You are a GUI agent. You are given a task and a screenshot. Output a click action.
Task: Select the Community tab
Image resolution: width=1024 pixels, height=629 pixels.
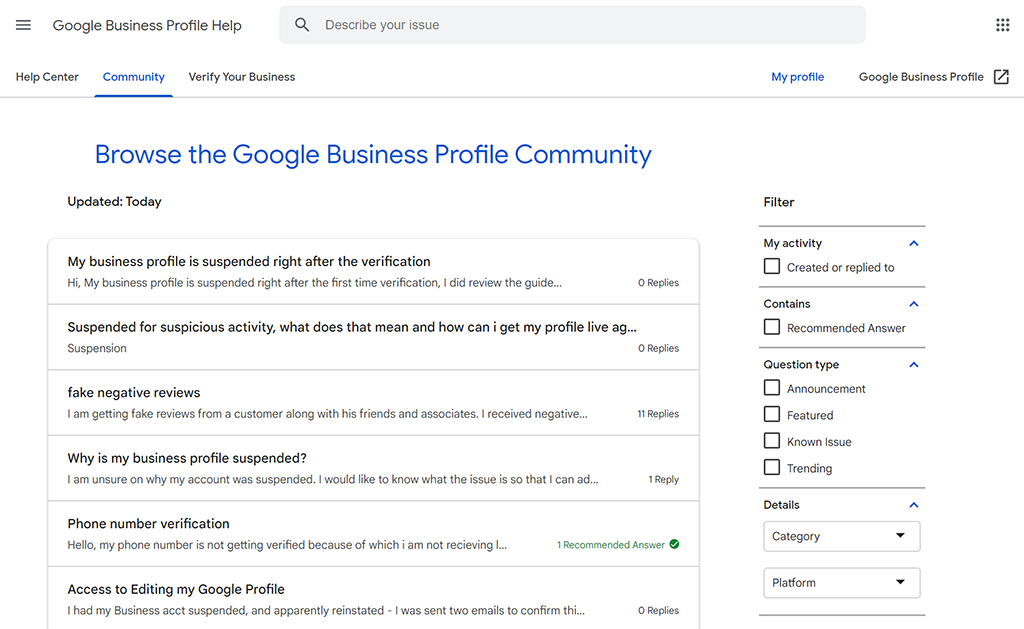[133, 76]
